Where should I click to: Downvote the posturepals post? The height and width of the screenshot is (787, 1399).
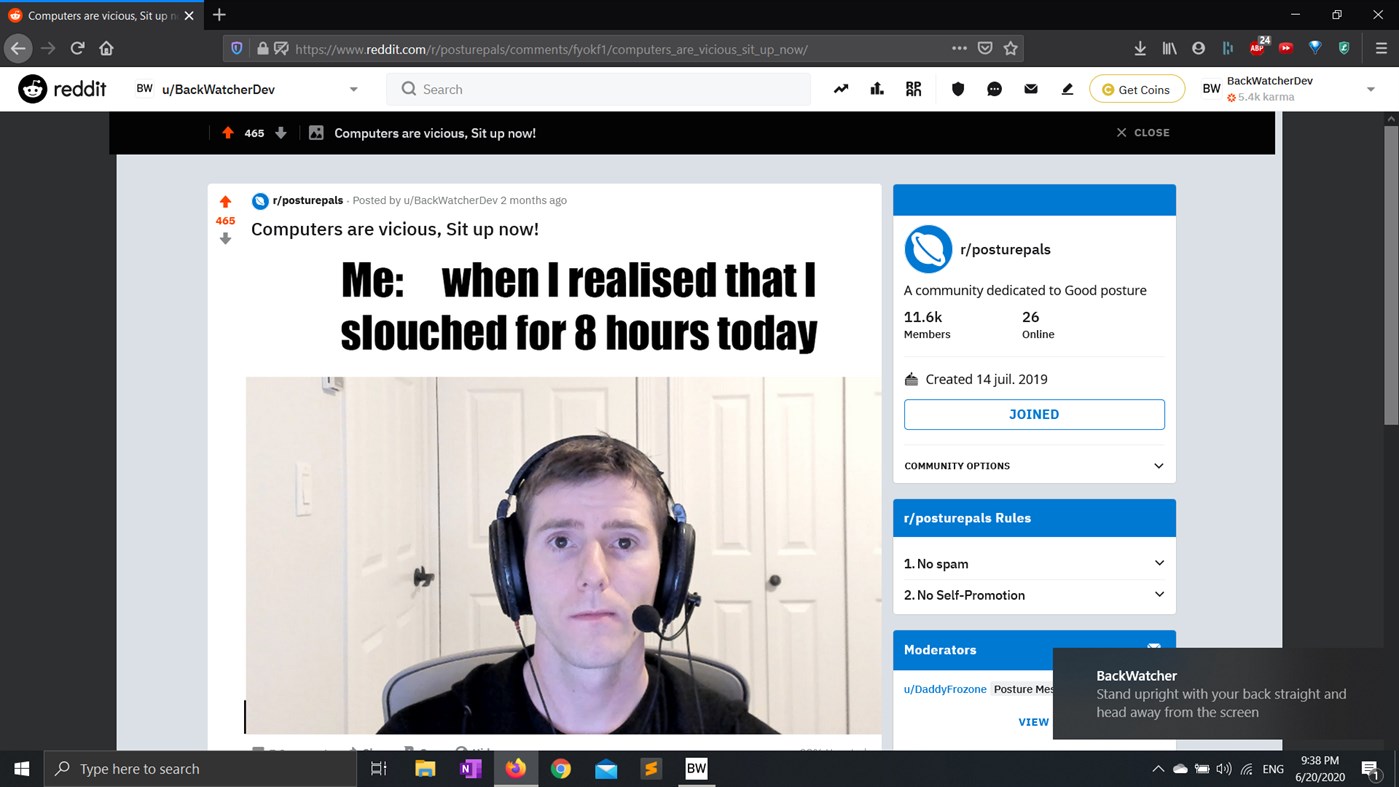pos(225,238)
